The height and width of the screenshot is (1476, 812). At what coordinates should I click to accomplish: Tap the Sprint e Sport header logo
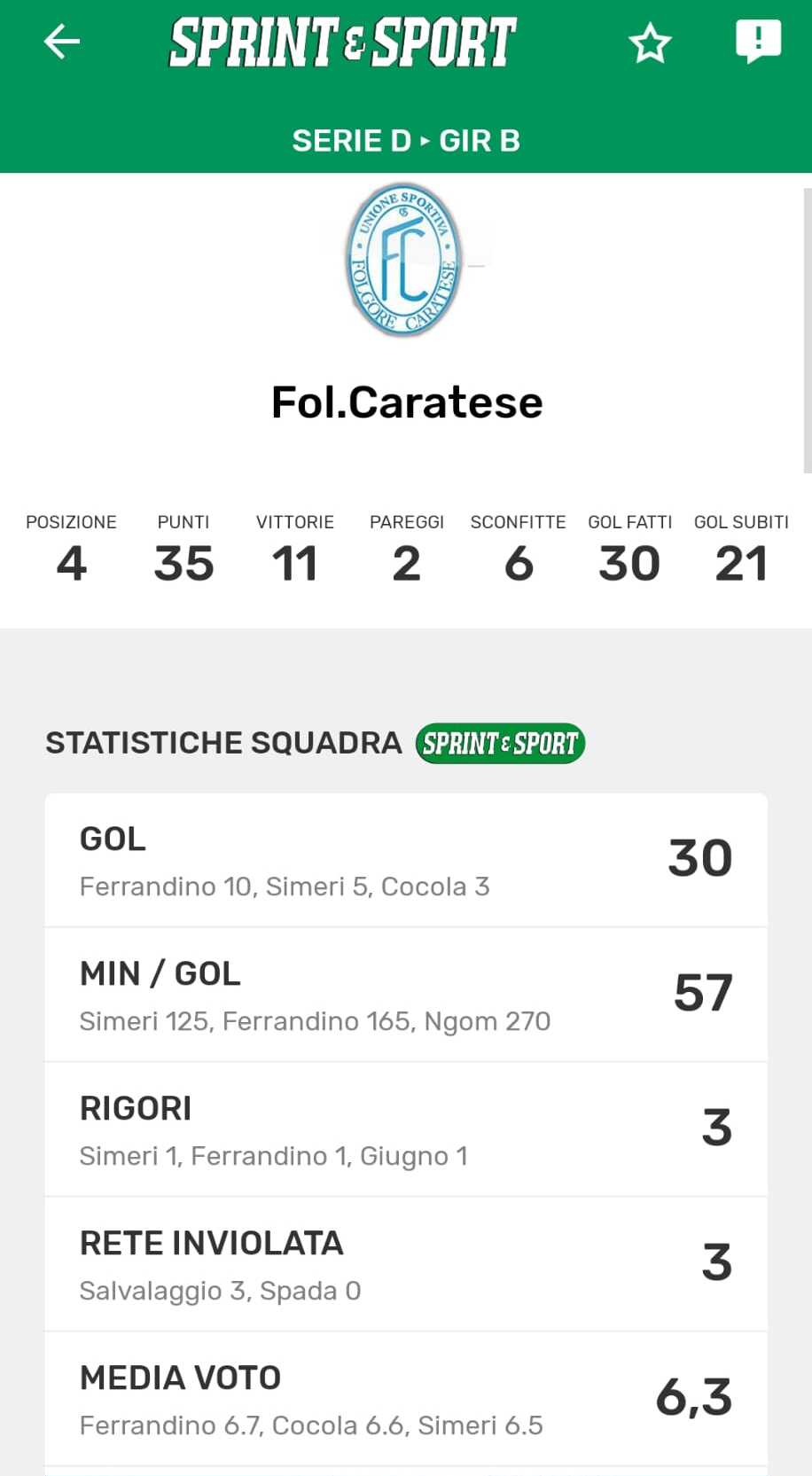343,42
